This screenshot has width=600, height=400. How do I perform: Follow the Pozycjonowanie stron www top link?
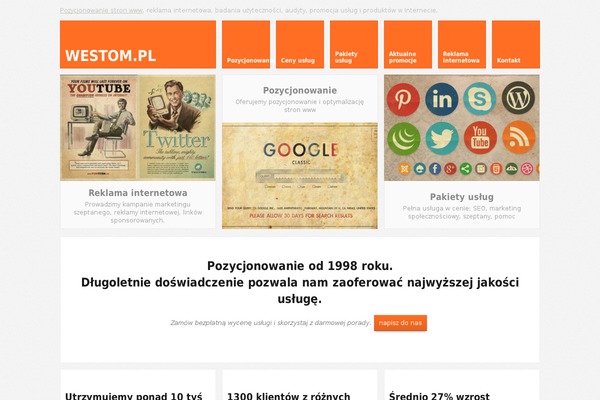tap(101, 10)
